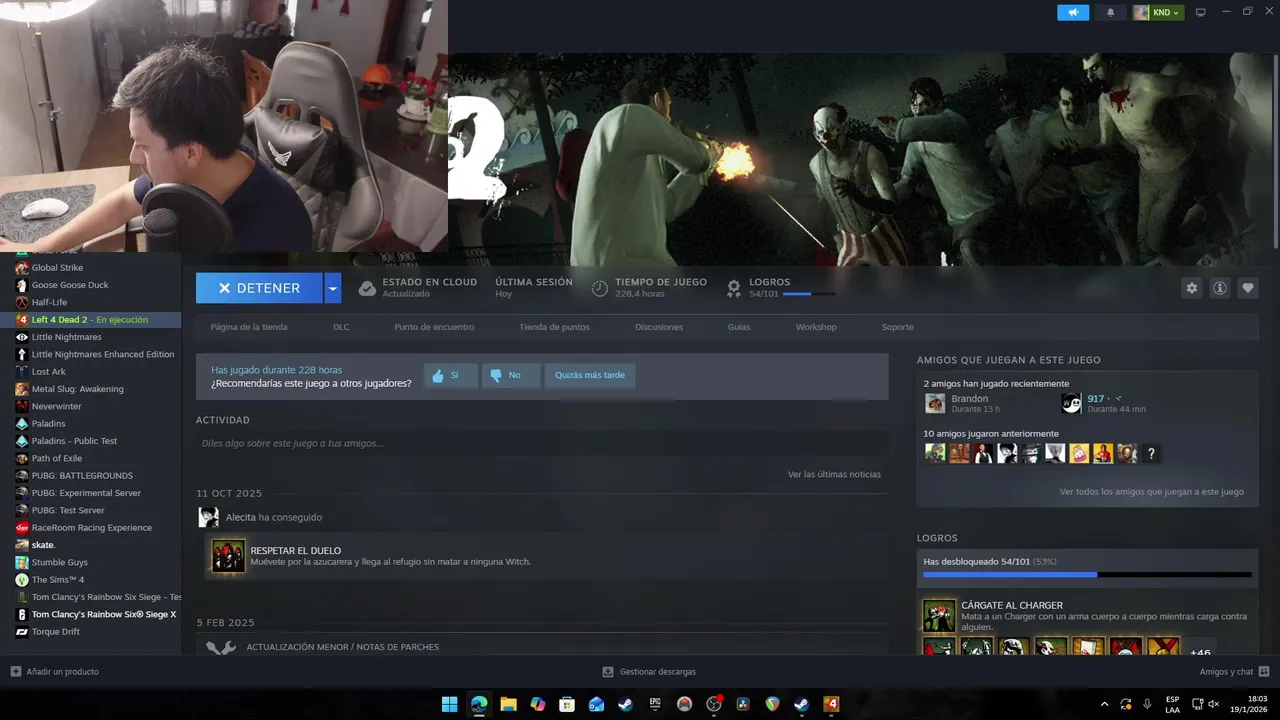Stop the game with DETENER
Image resolution: width=1280 pixels, height=720 pixels.
click(259, 288)
